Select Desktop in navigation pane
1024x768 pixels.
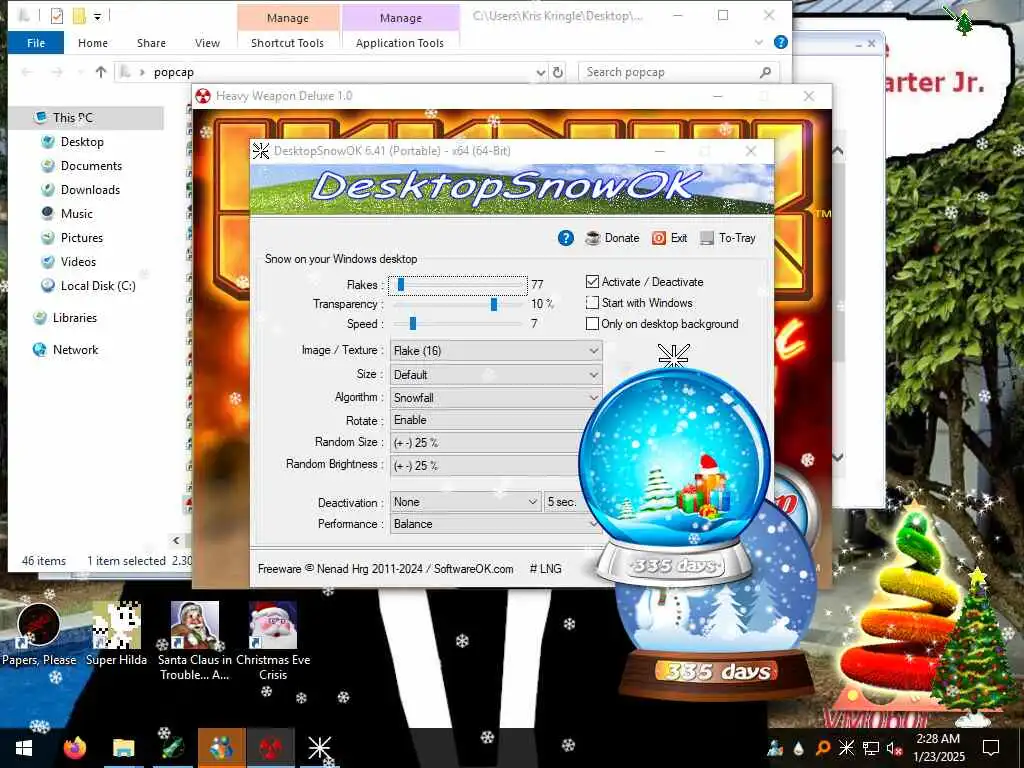coord(82,142)
